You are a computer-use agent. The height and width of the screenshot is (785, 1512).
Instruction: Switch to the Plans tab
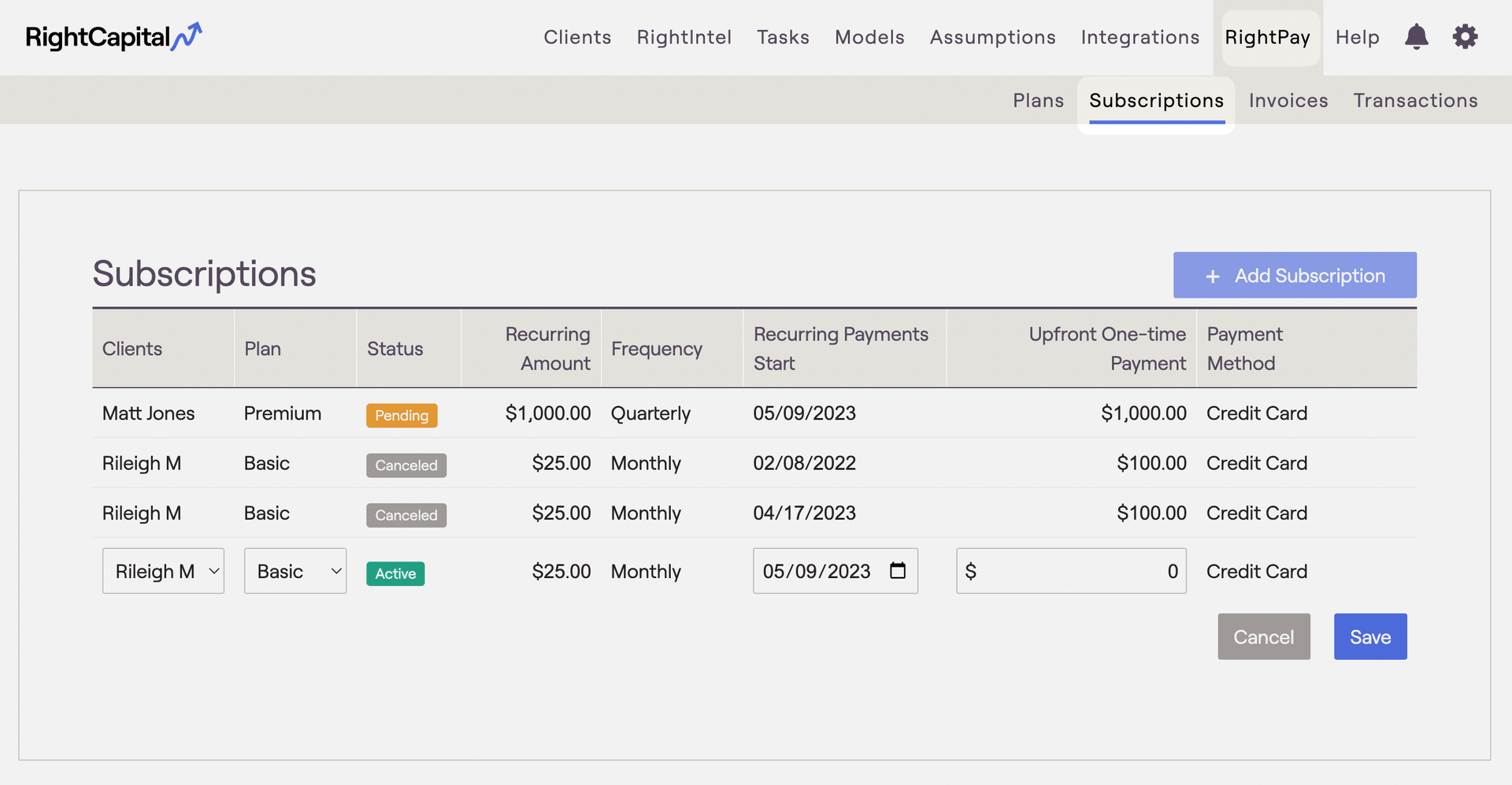1038,100
